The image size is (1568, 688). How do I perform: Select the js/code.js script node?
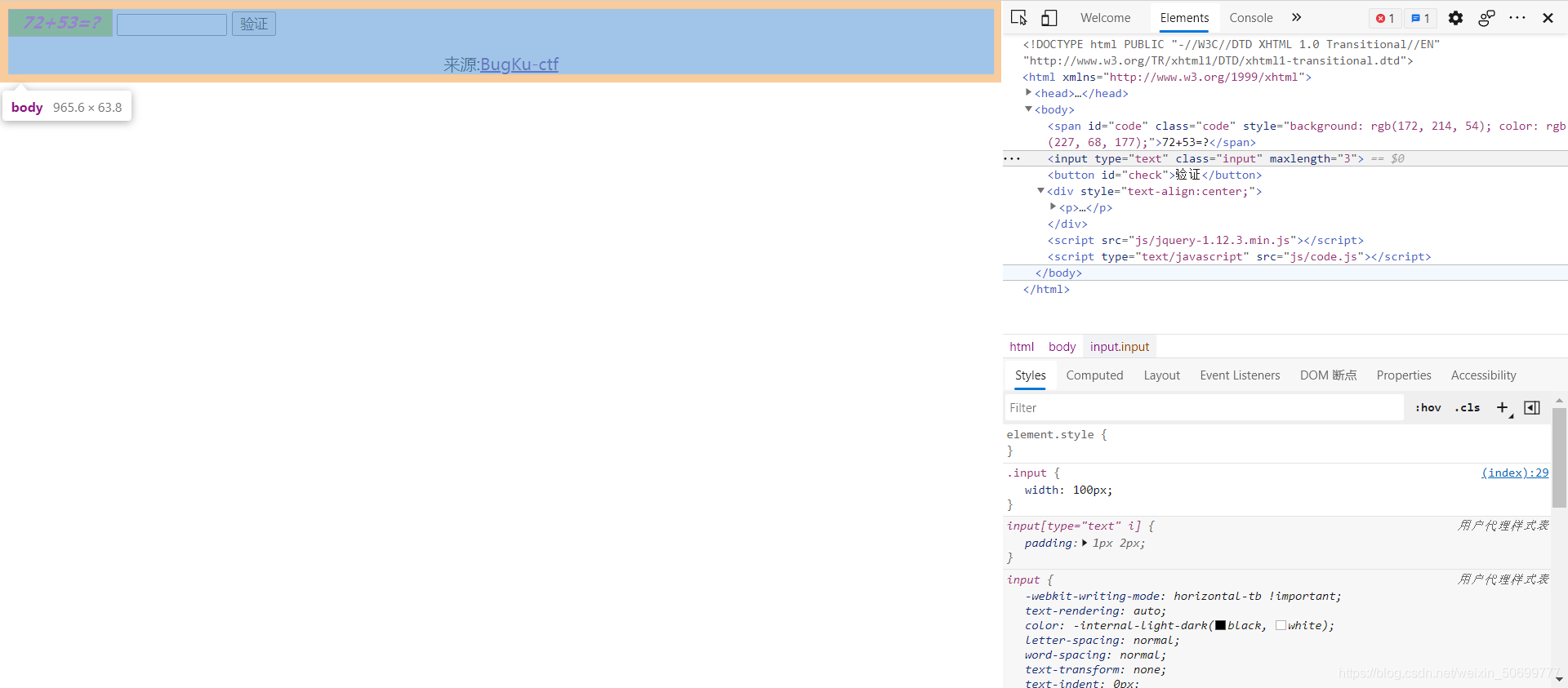pyautogui.click(x=1239, y=256)
